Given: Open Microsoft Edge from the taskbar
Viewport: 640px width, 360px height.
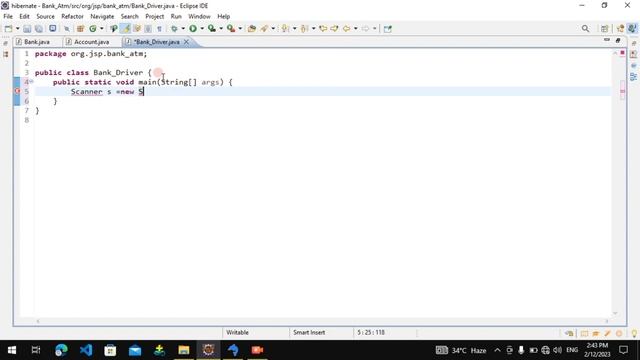Looking at the screenshot, I should pyautogui.click(x=61, y=350).
